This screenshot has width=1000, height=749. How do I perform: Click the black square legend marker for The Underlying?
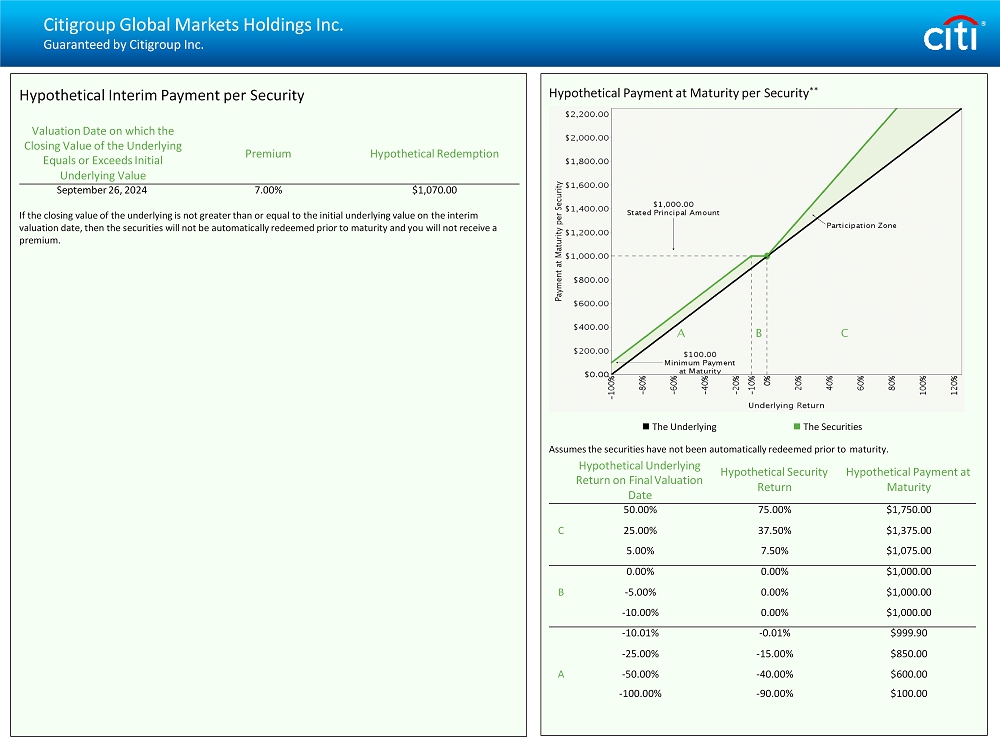tap(645, 427)
